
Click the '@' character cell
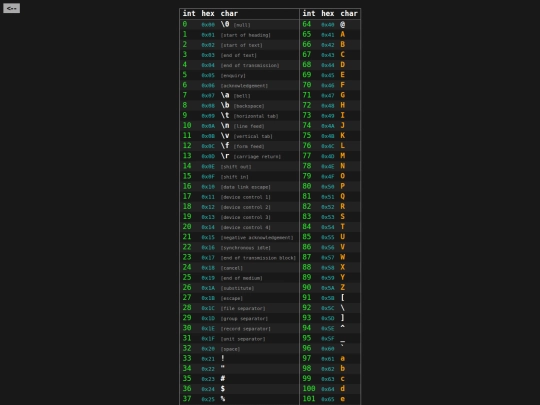coord(342,24)
